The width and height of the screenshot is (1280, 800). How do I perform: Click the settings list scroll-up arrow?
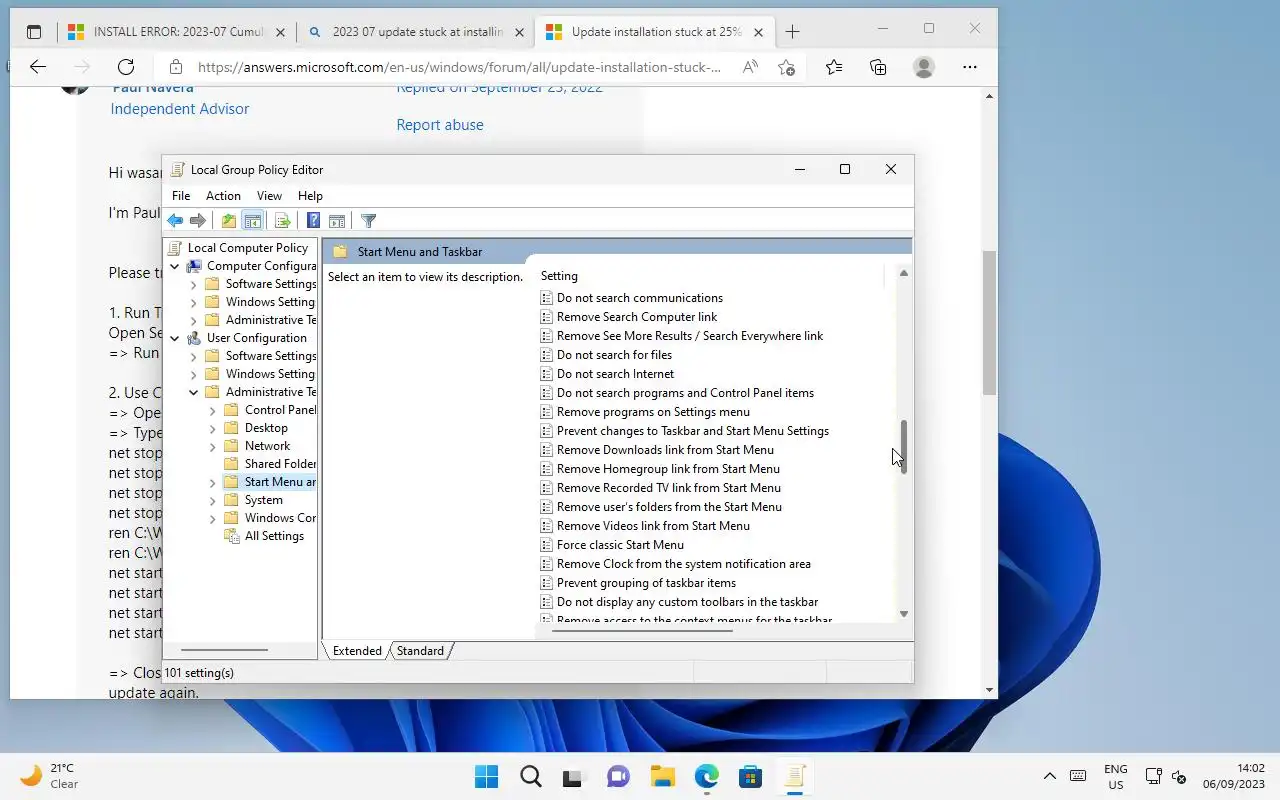904,273
